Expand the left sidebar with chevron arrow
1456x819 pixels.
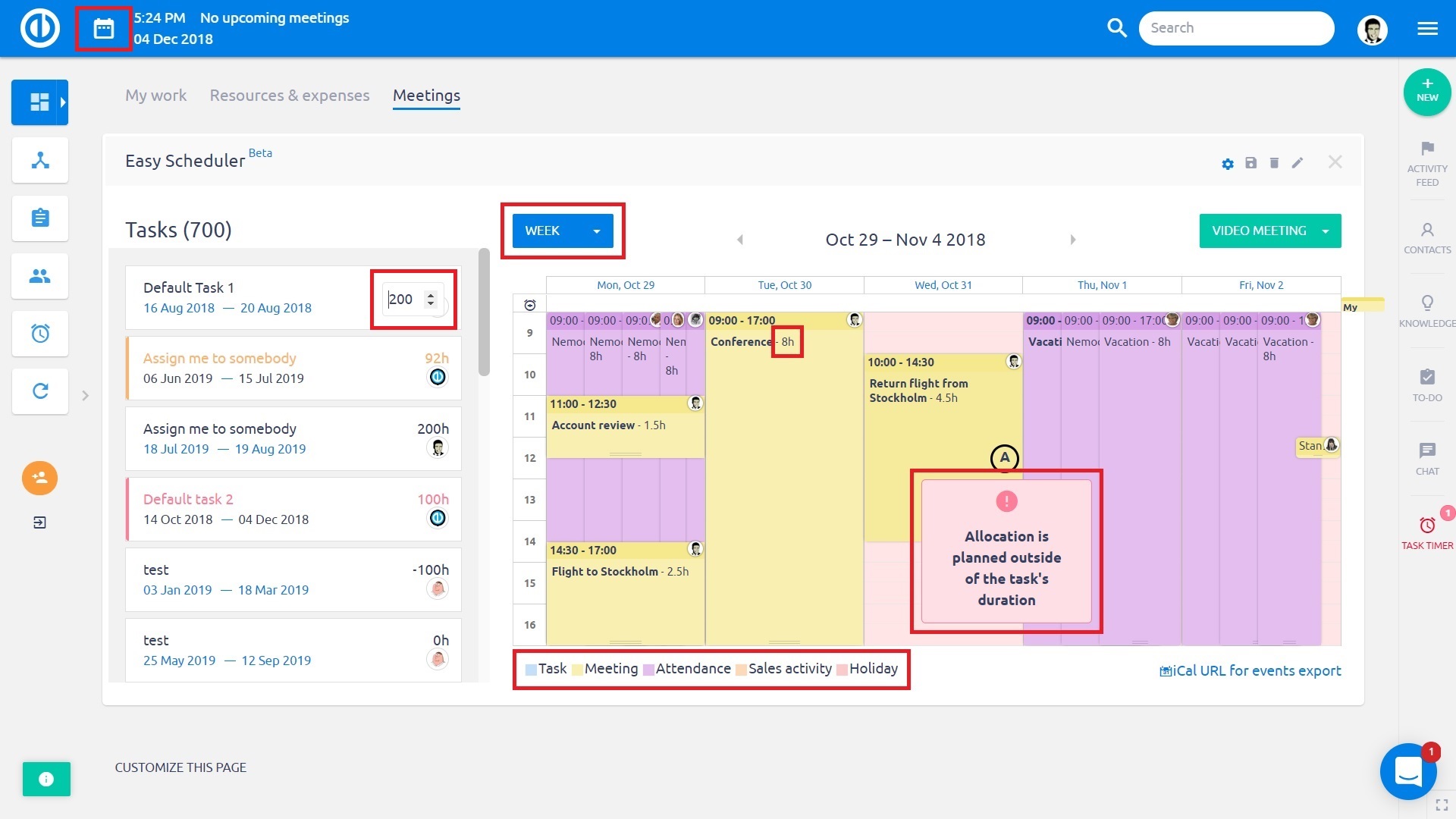[86, 395]
